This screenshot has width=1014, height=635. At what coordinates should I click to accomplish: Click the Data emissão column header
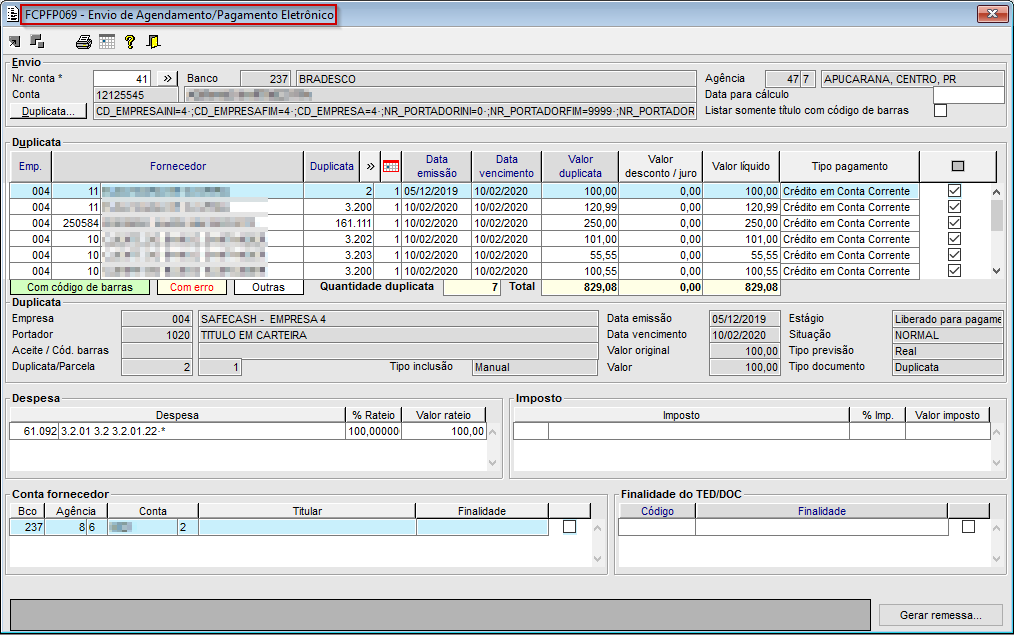point(437,166)
